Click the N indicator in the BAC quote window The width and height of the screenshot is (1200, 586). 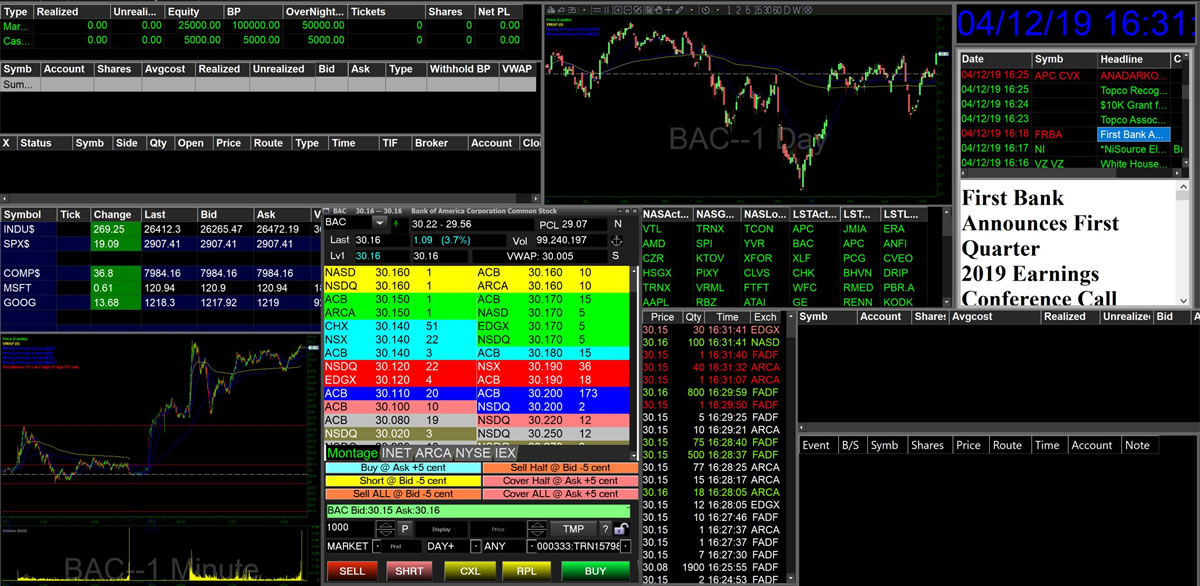pyautogui.click(x=618, y=224)
